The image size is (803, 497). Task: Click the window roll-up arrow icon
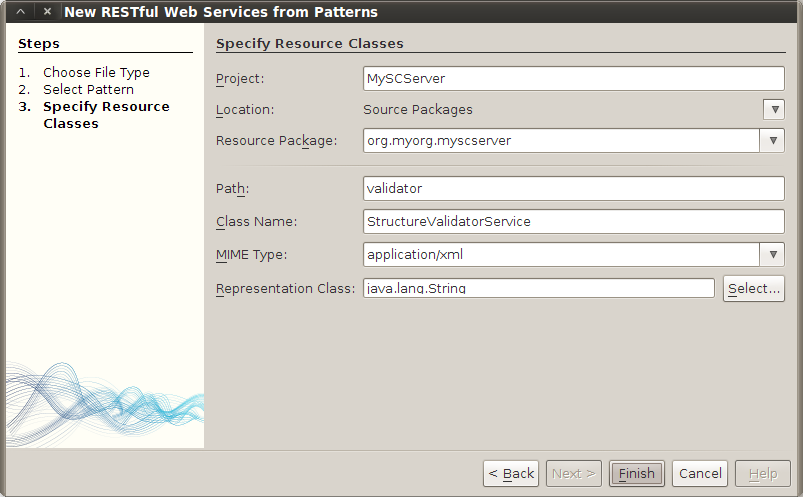[x=20, y=12]
